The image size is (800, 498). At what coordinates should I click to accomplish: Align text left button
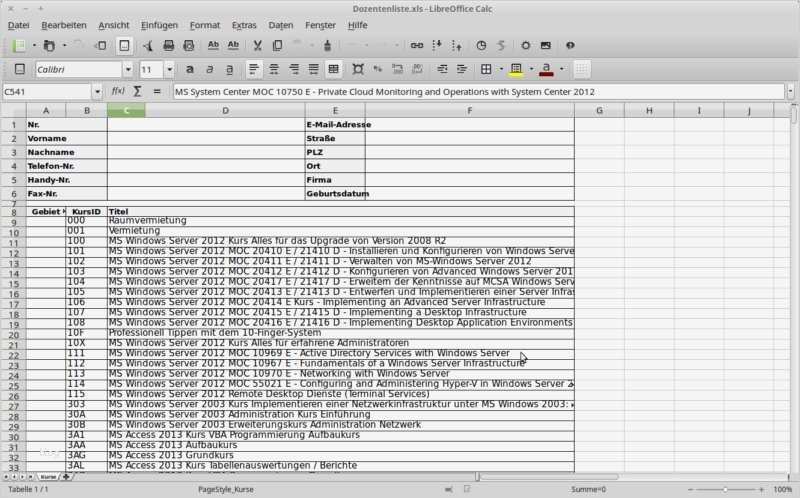click(254, 69)
